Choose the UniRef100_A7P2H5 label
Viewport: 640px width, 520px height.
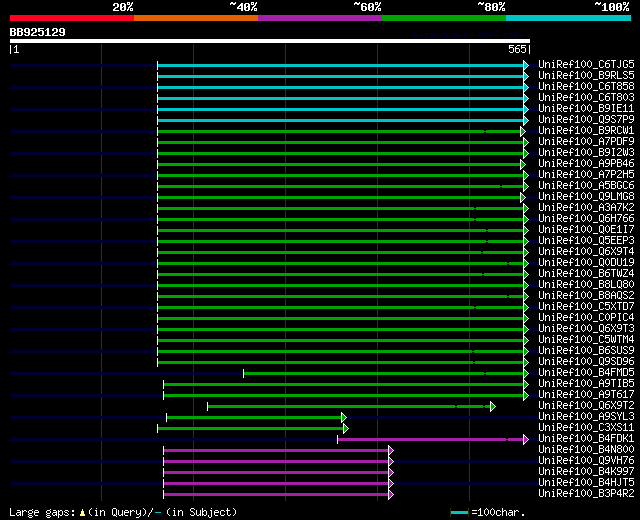click(x=586, y=175)
